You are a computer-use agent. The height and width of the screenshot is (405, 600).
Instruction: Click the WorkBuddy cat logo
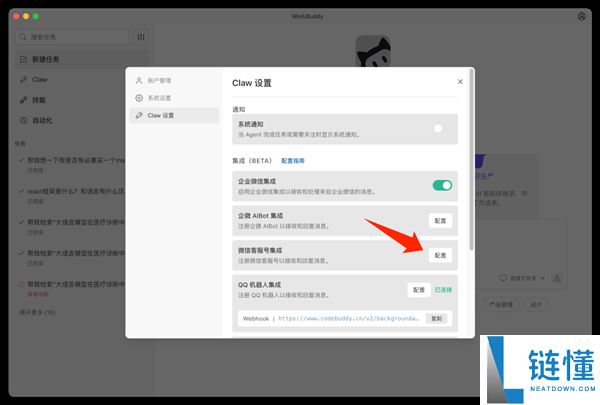pyautogui.click(x=373, y=51)
